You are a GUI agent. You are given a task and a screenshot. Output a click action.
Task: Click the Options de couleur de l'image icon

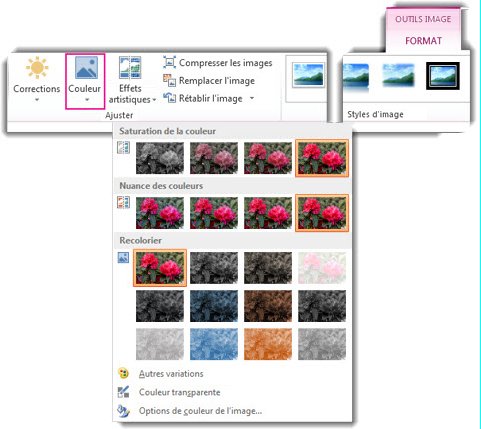[x=123, y=411]
